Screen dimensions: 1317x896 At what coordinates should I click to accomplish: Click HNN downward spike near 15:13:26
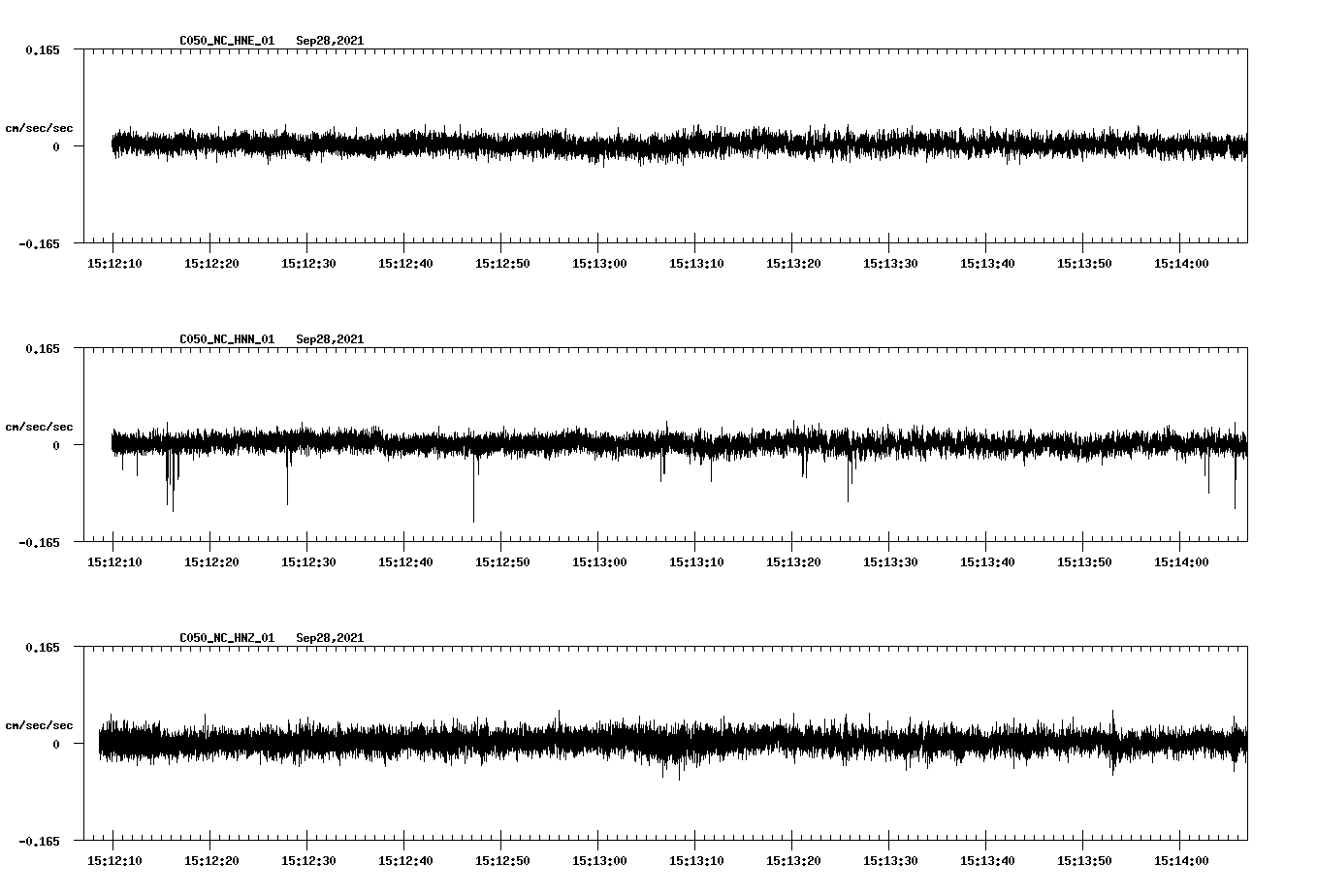tap(848, 479)
